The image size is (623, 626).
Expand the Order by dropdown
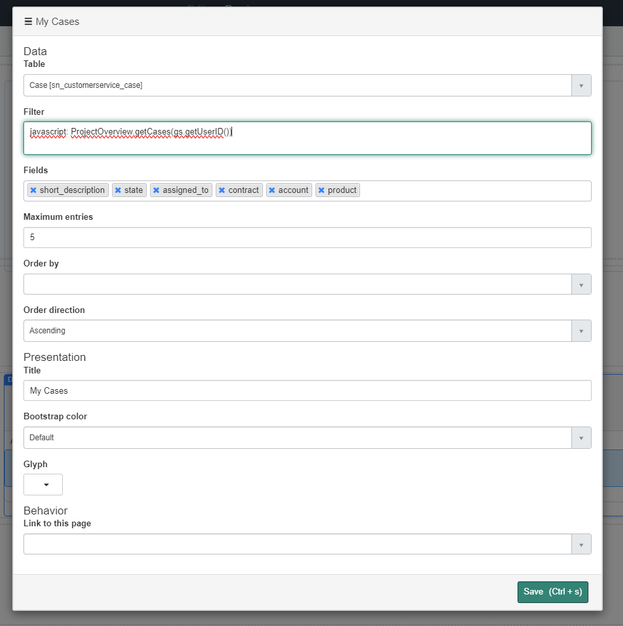(581, 284)
